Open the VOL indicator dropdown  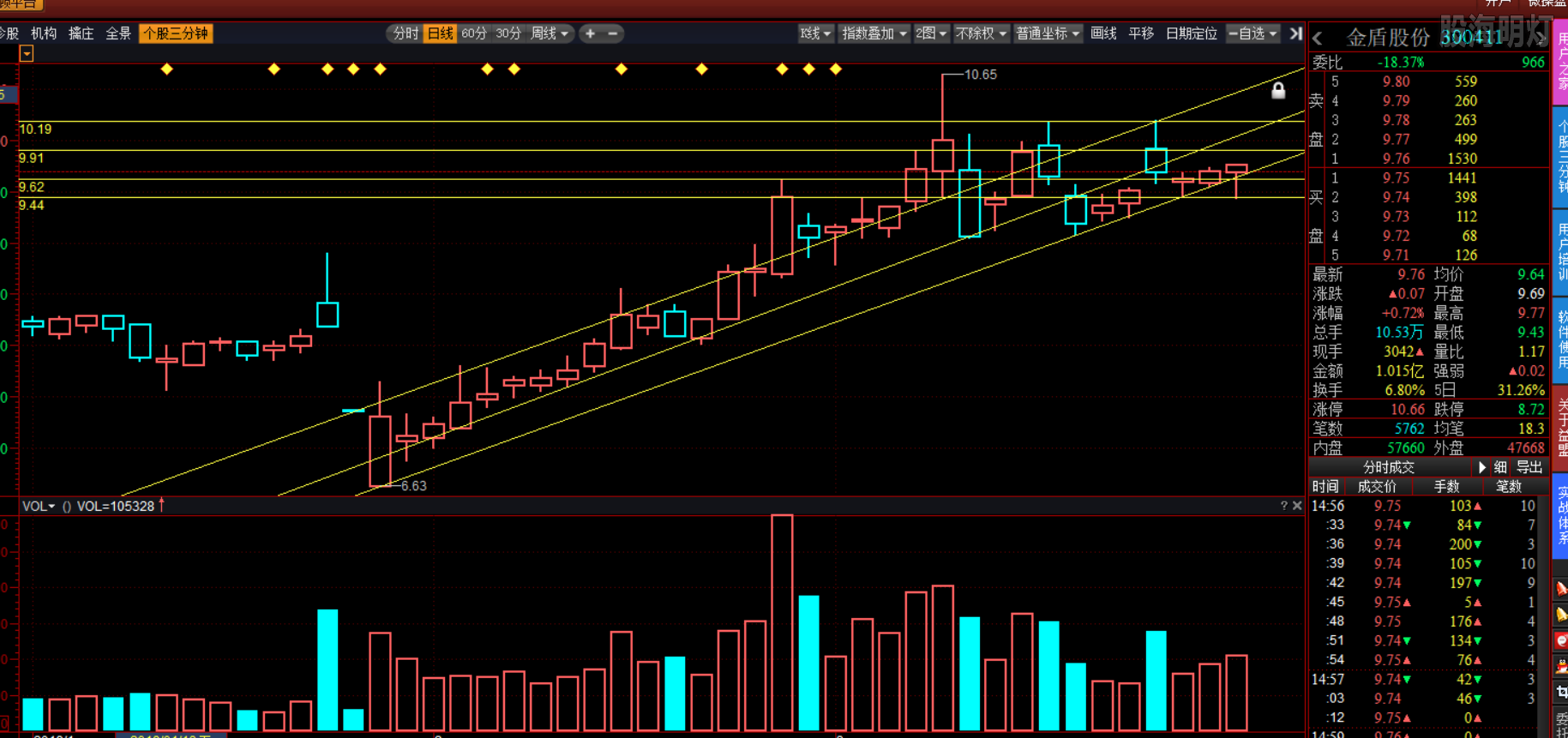[39, 507]
